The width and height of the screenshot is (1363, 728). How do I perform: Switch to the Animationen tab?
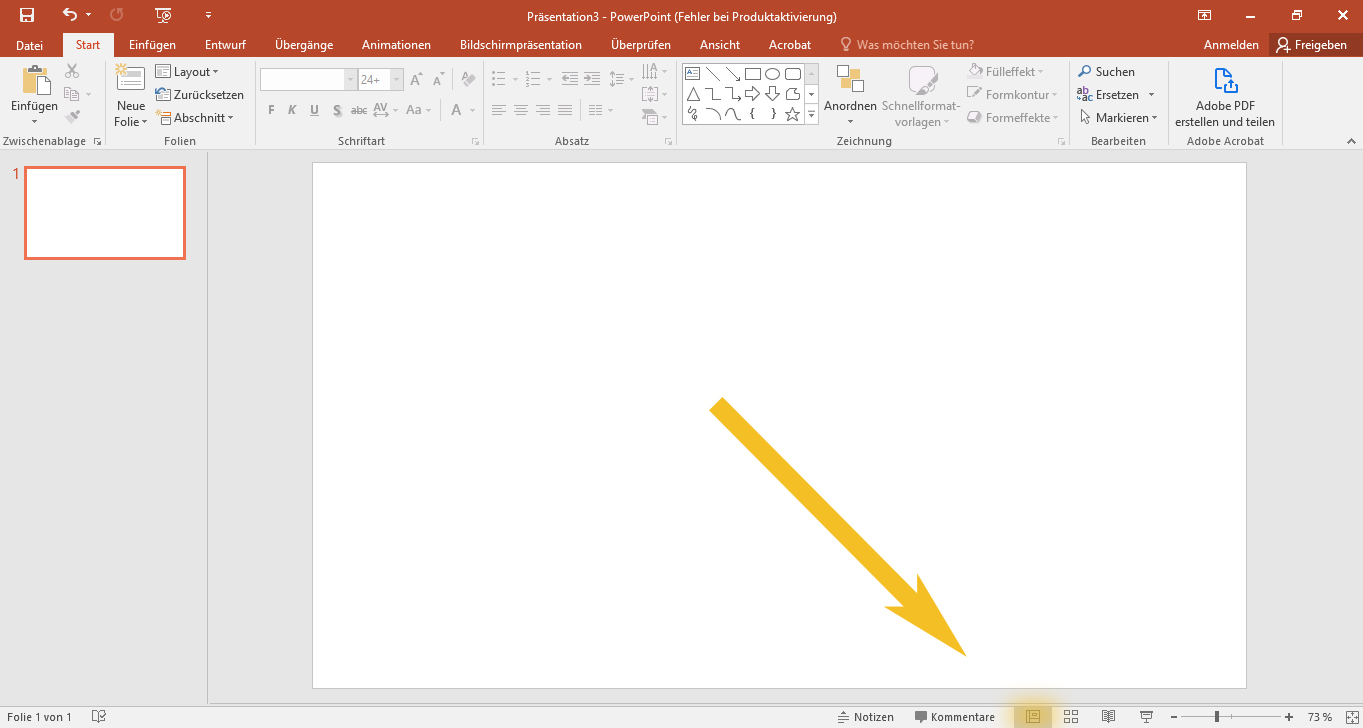396,45
